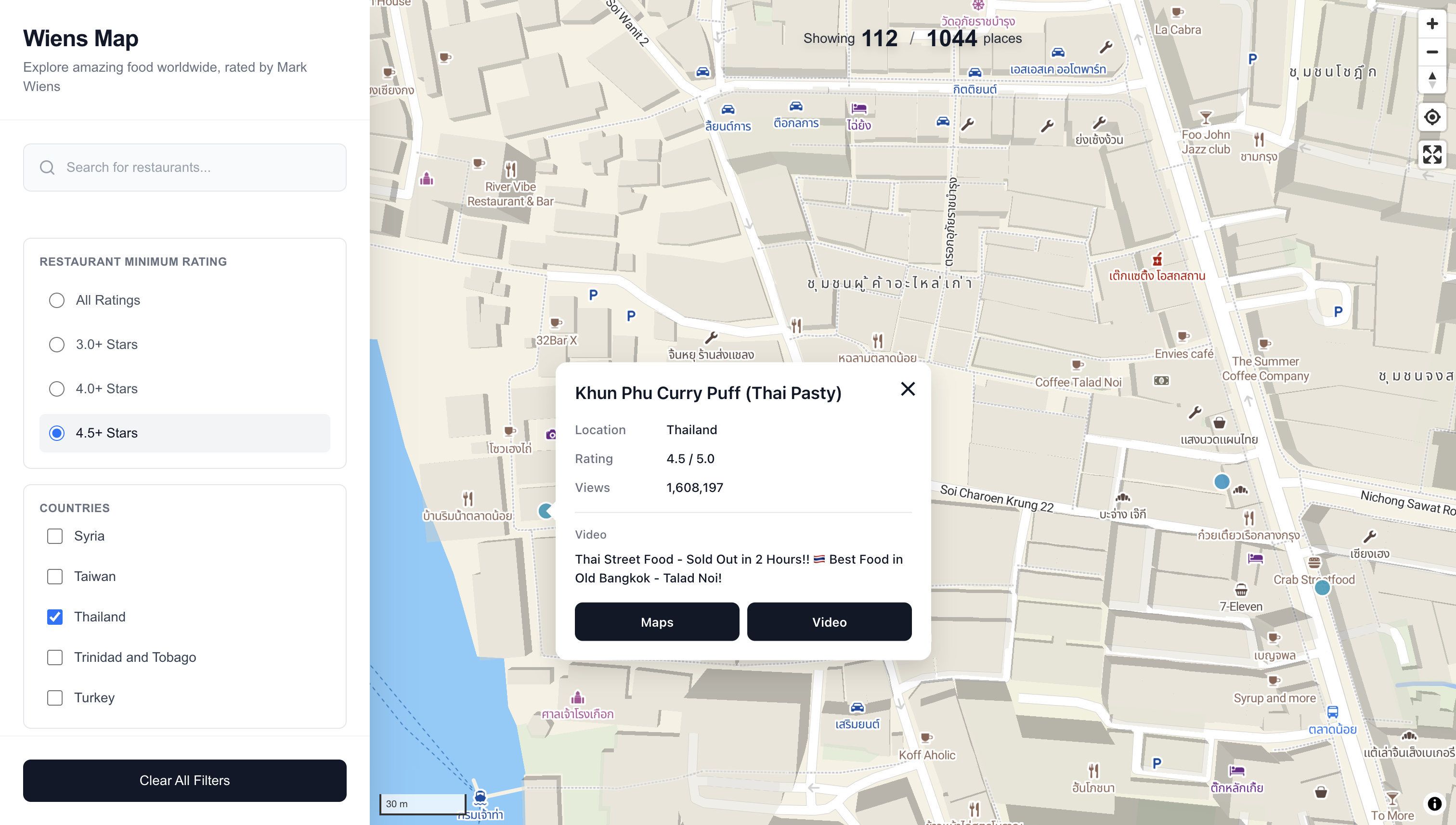Locate me with the geolocate icon
1456x825 pixels.
click(x=1431, y=117)
